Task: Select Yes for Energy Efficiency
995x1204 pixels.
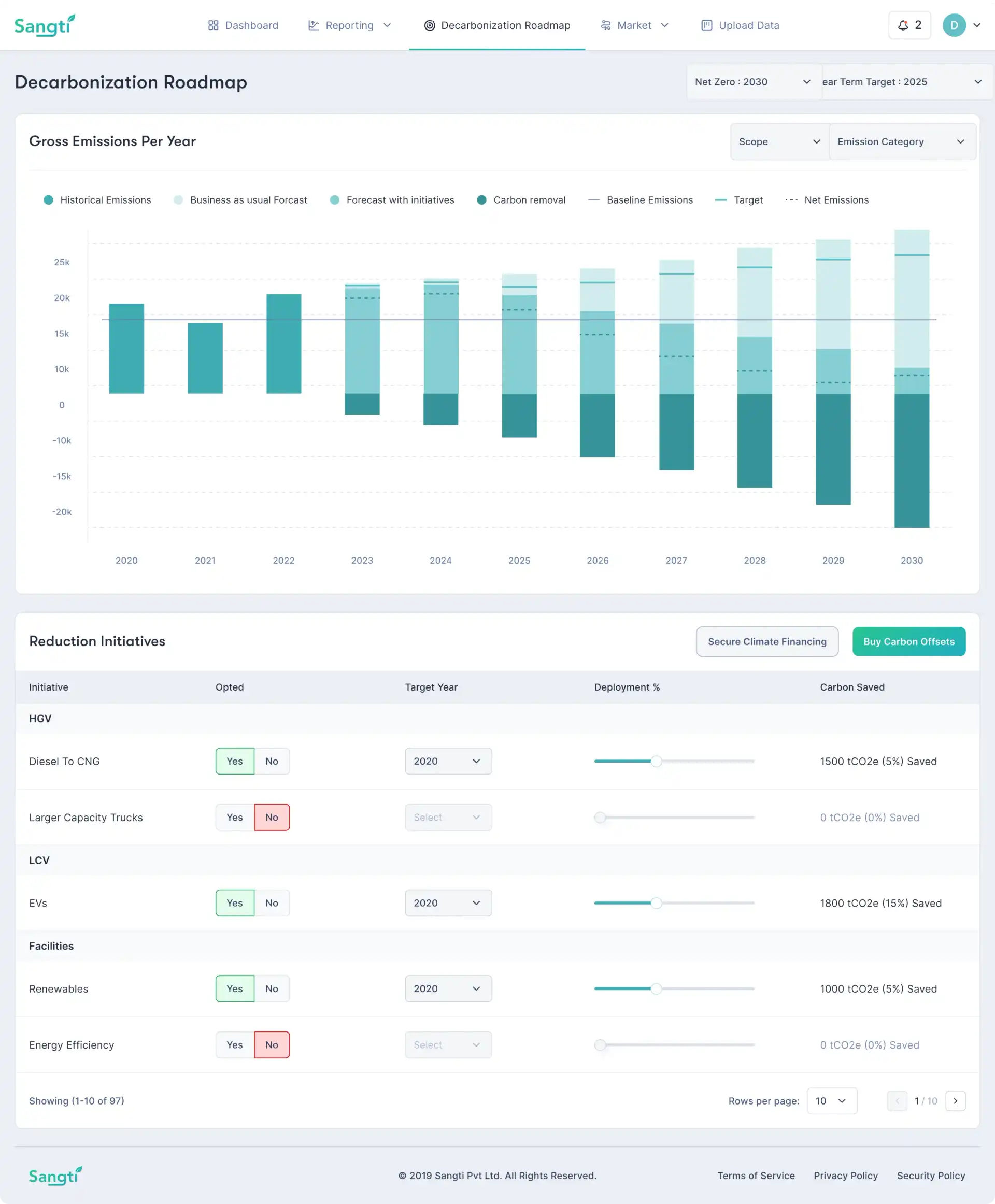Action: click(x=235, y=1044)
